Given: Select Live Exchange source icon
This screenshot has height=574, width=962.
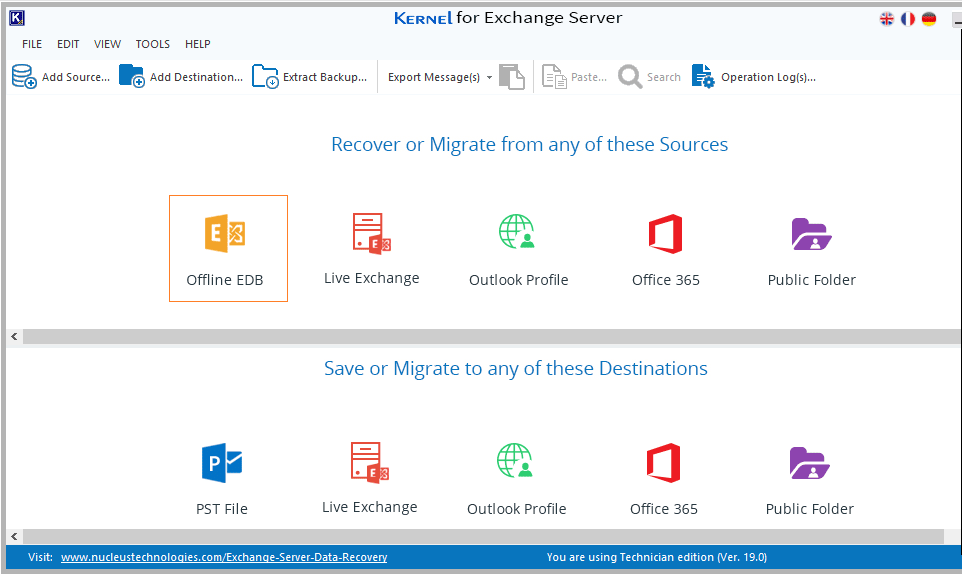Looking at the screenshot, I should coord(372,233).
